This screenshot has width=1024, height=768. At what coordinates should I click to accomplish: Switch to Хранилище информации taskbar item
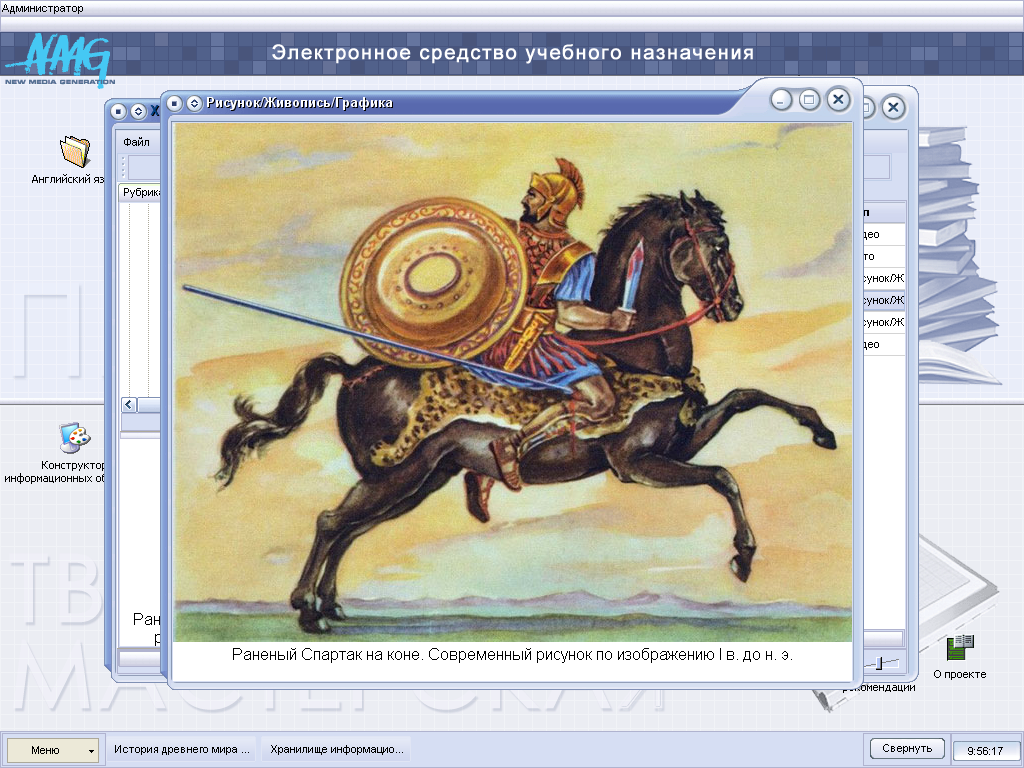coord(337,749)
